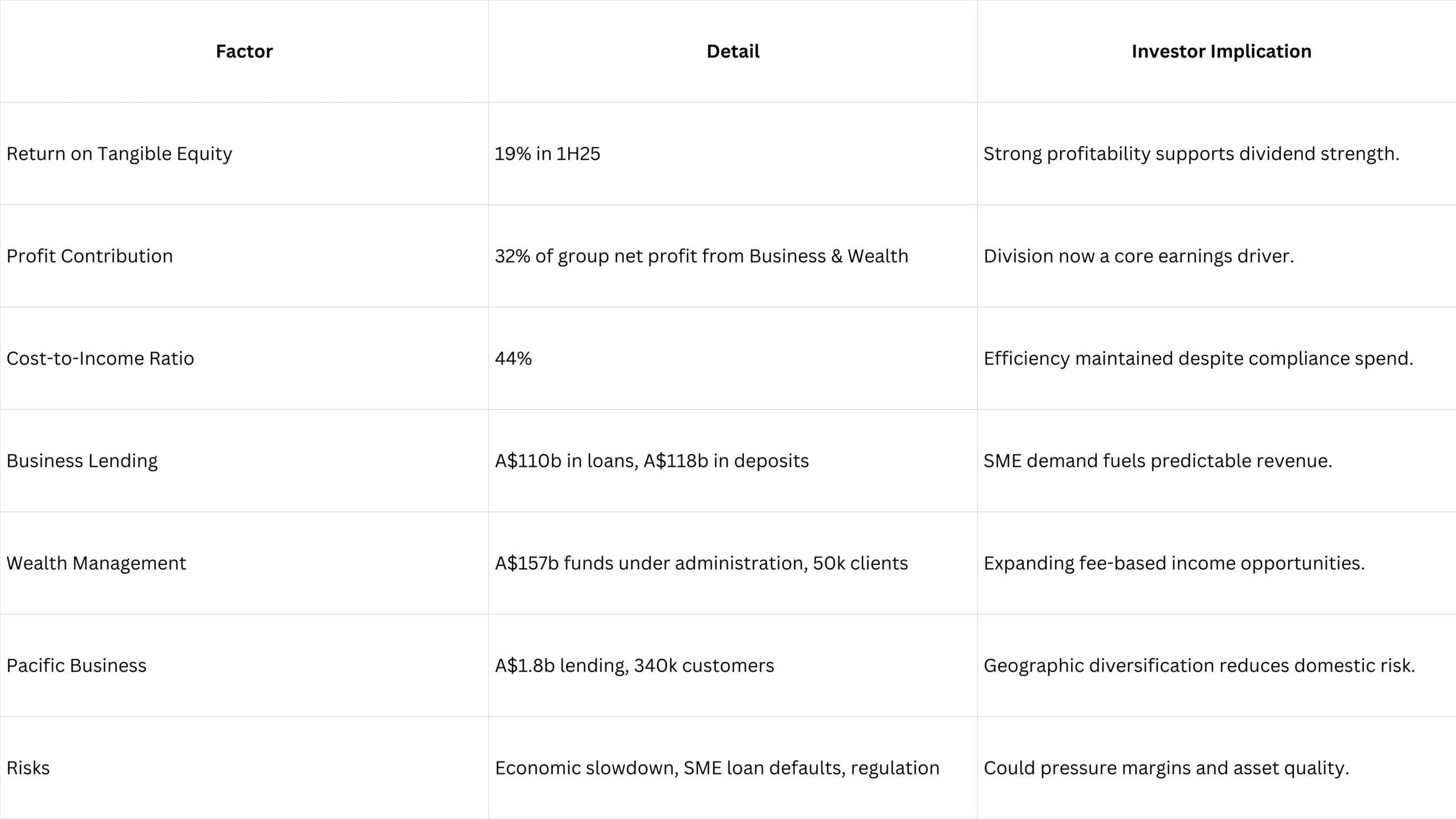Image resolution: width=1456 pixels, height=819 pixels.
Task: Select the Efficiency maintained despite compliance spend cell
Action: click(x=1198, y=358)
